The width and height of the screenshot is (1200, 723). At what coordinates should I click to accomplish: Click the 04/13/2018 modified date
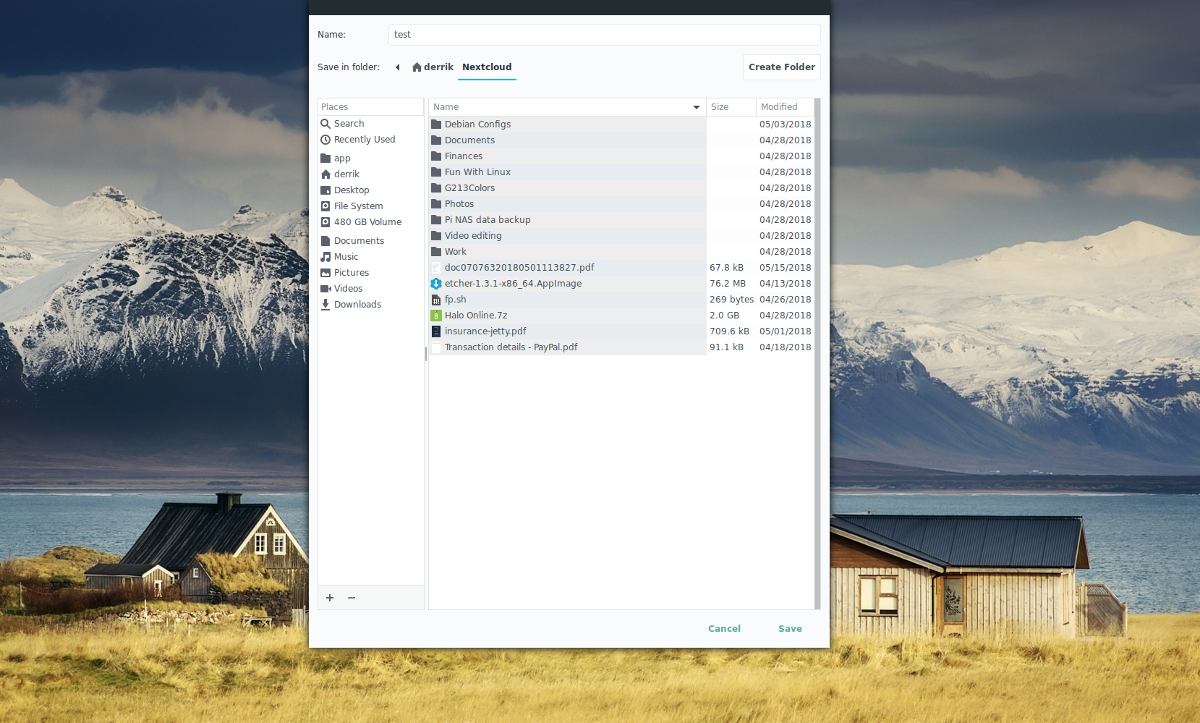tap(785, 284)
